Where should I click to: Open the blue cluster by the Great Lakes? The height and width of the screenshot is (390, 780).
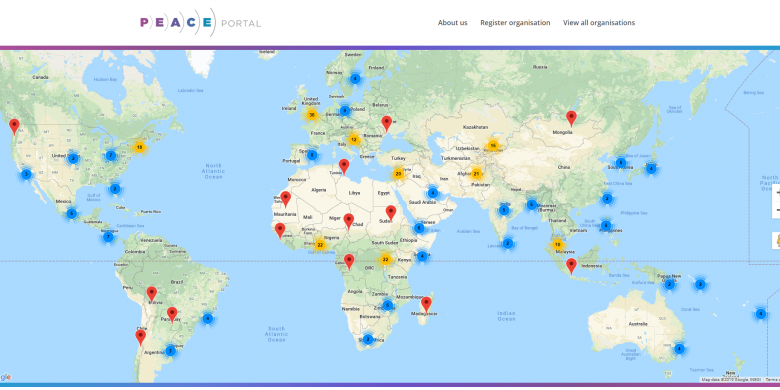[111, 156]
